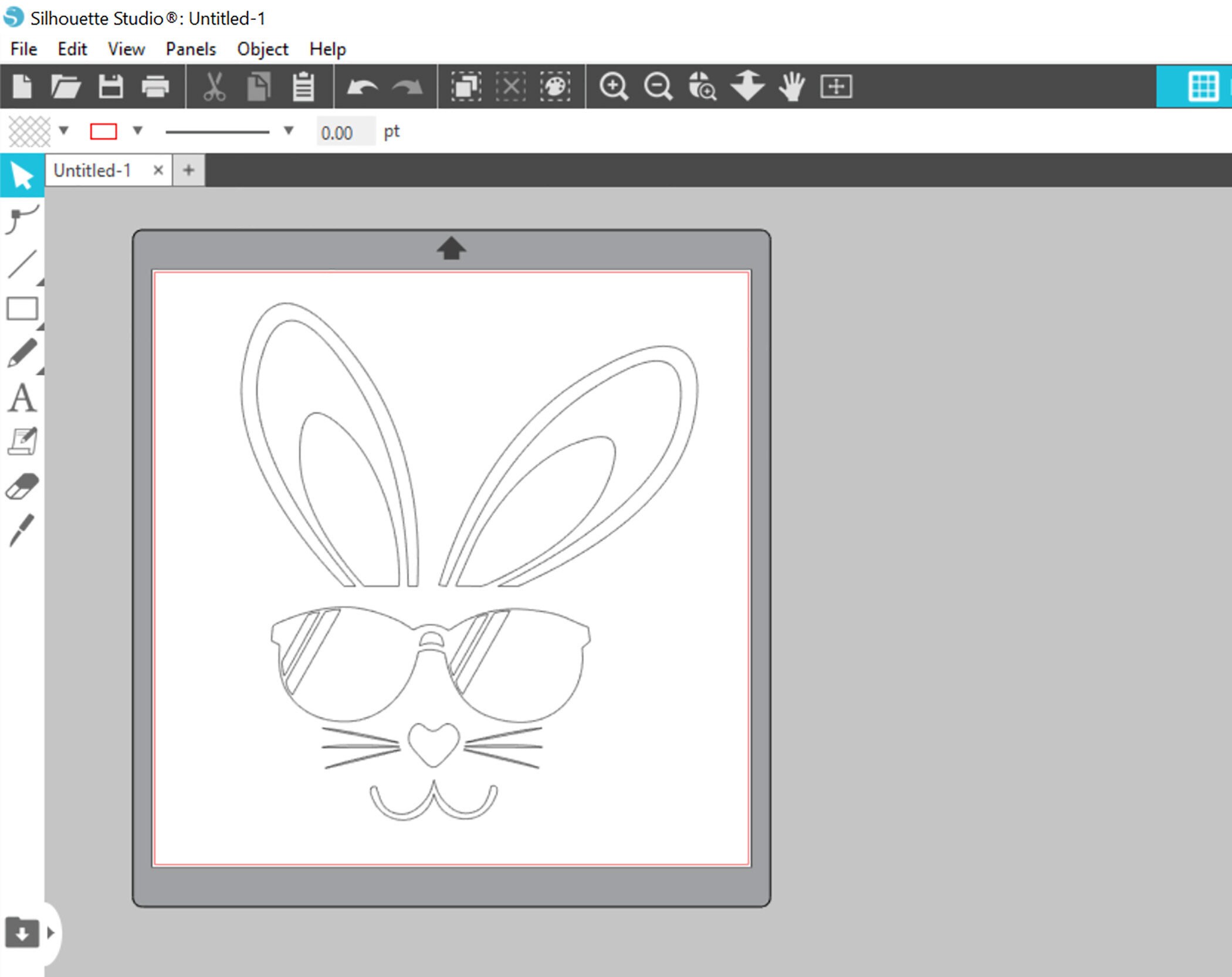Screen dimensions: 1232x977
Task: Pick the Line drawing tool
Action: (x=22, y=264)
